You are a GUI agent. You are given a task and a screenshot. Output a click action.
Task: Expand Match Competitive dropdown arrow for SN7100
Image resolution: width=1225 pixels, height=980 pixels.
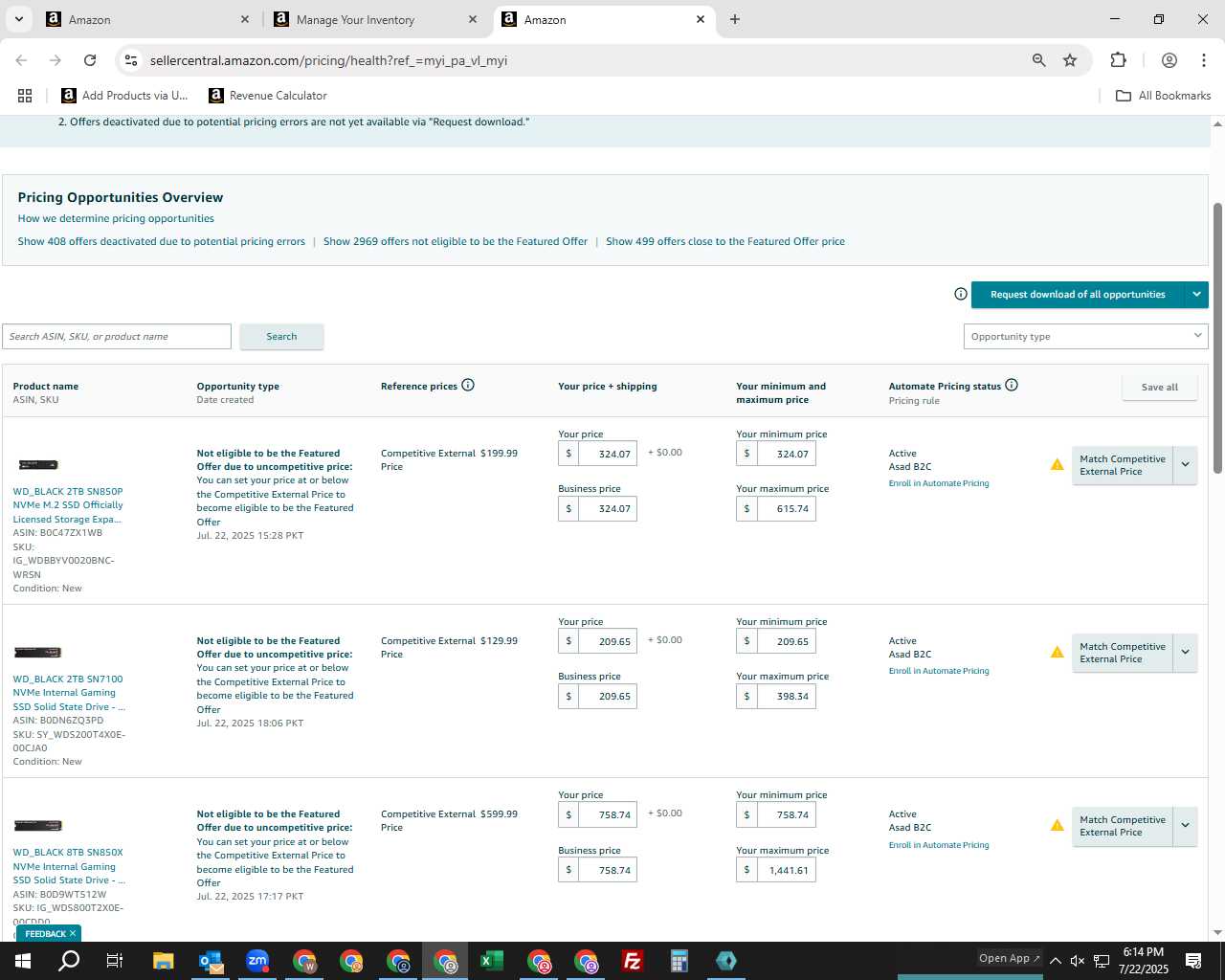(x=1186, y=653)
